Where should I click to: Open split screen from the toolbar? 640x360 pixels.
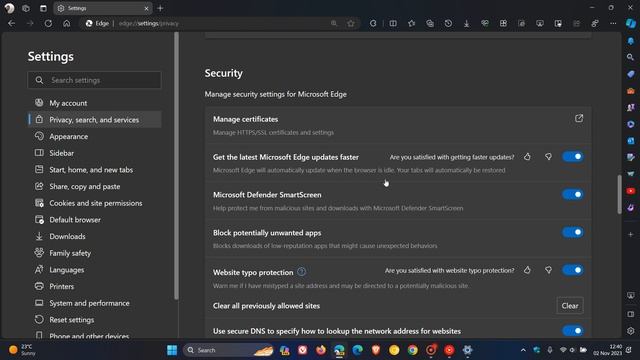[393, 23]
